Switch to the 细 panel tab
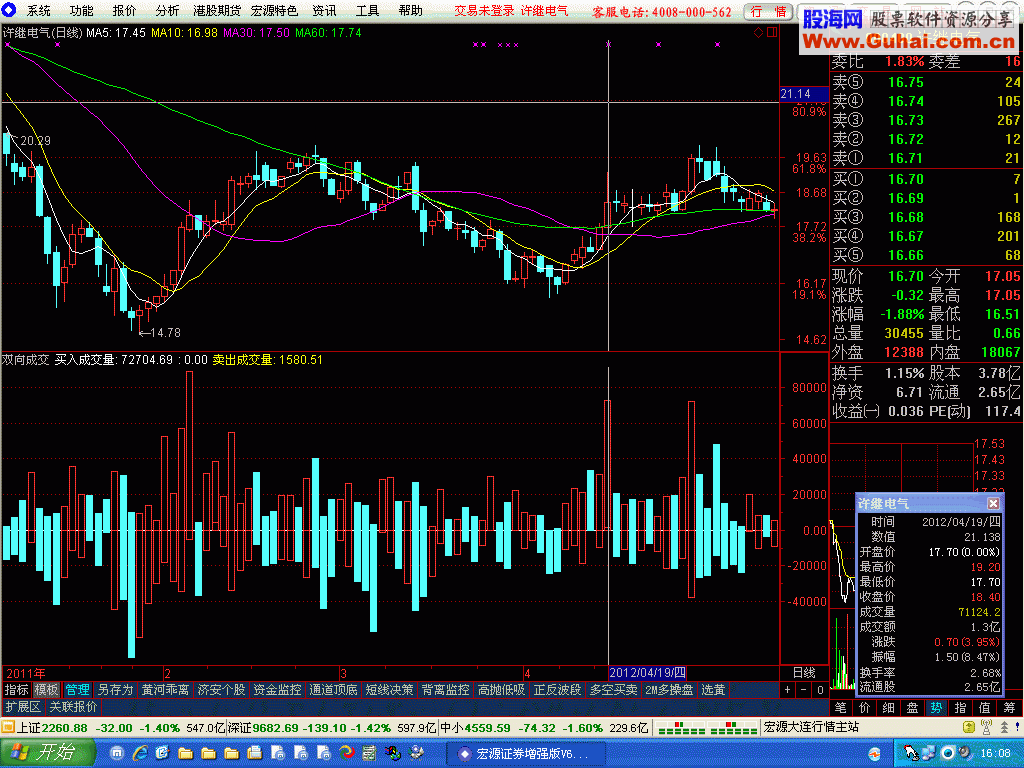This screenshot has width=1024, height=768. point(889,708)
